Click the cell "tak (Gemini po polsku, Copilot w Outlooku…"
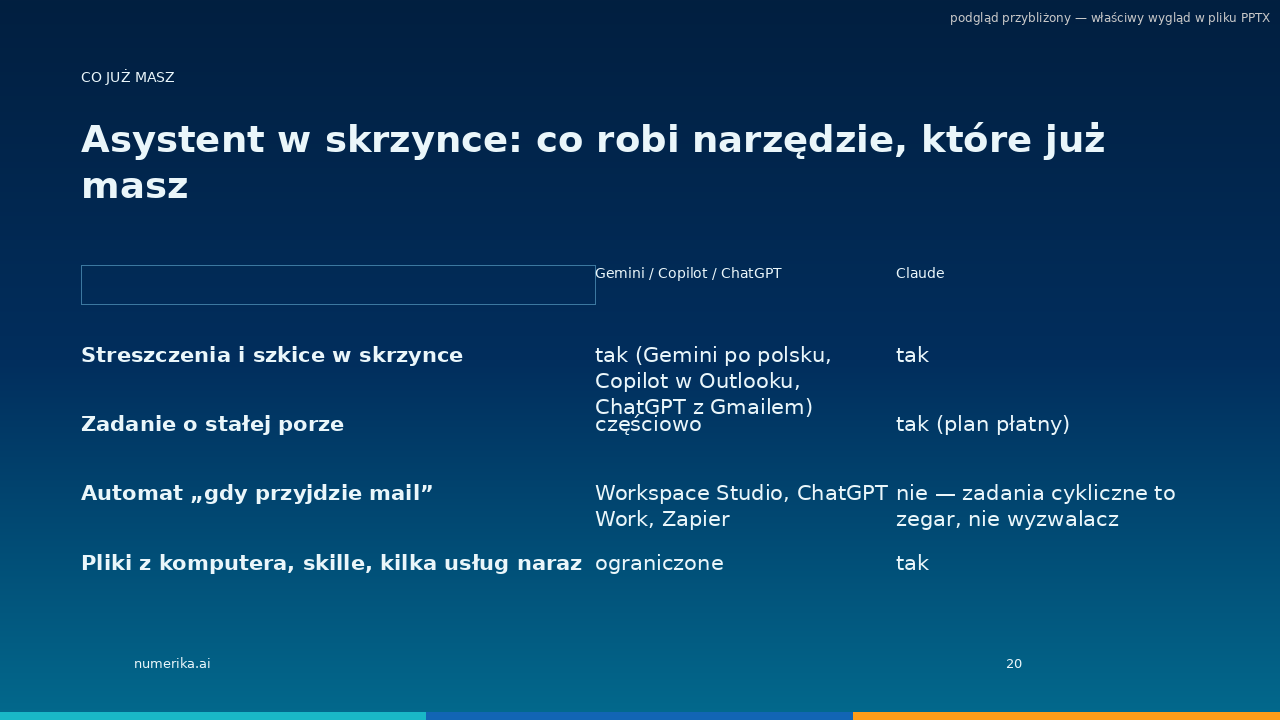Screen dimensions: 1280x720 point(714,381)
